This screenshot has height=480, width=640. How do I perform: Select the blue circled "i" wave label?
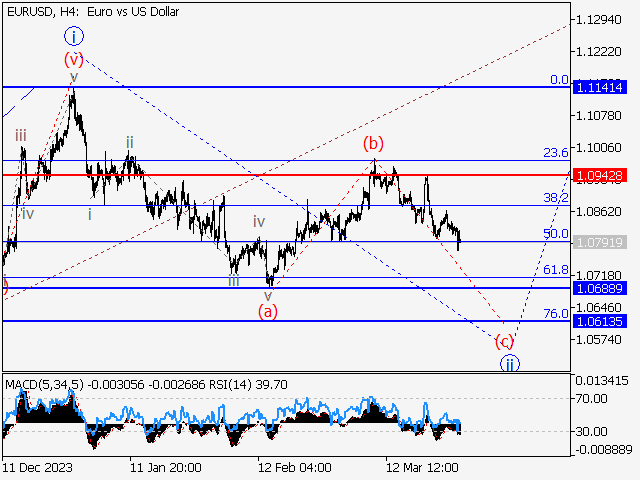(74, 37)
